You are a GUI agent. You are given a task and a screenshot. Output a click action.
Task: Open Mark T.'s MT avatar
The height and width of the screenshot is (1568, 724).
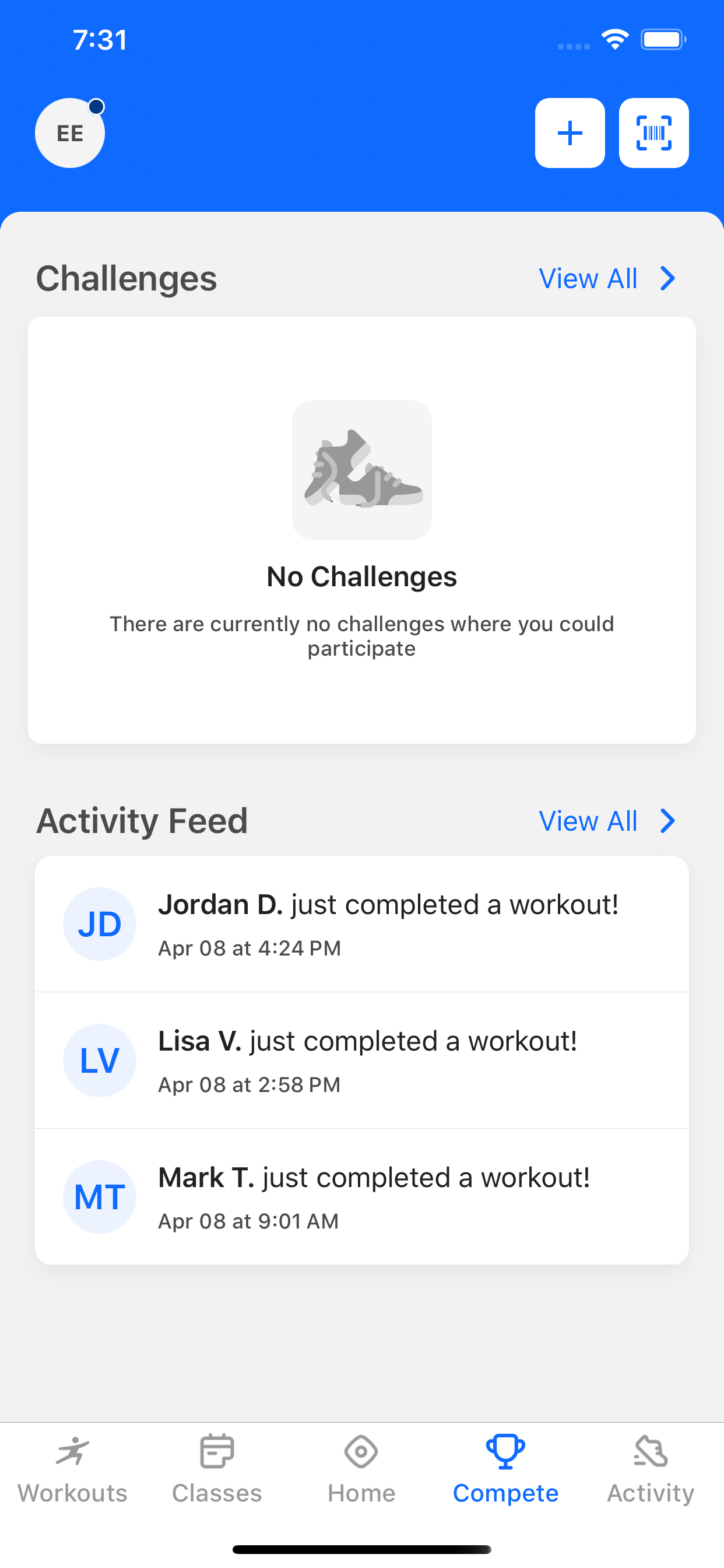[x=100, y=1196]
